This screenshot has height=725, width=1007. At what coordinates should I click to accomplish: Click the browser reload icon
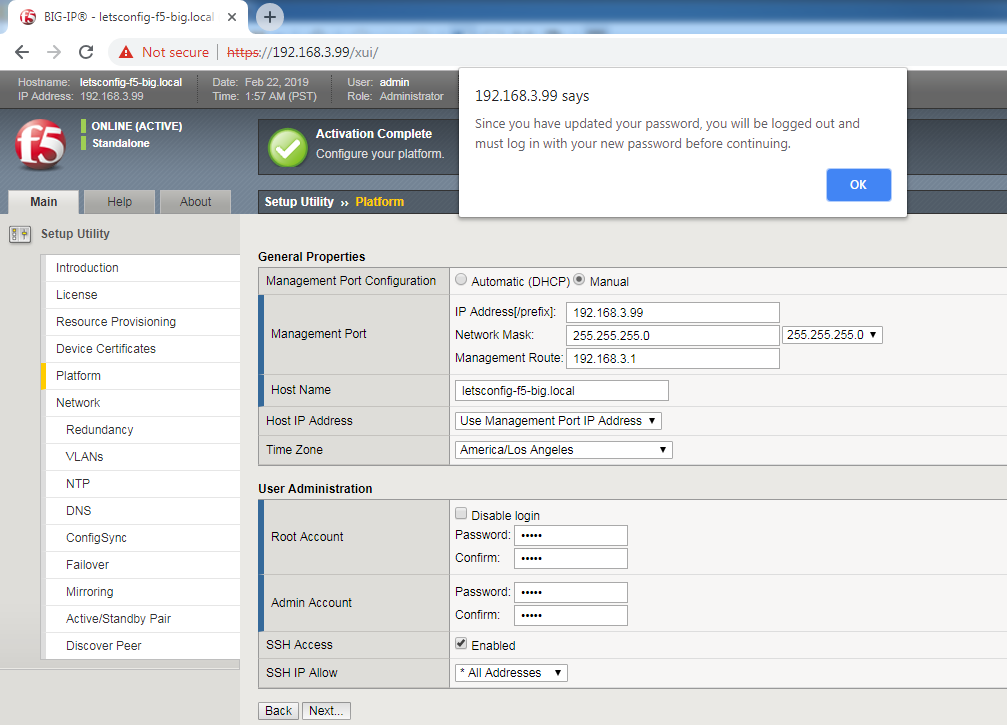click(x=87, y=51)
